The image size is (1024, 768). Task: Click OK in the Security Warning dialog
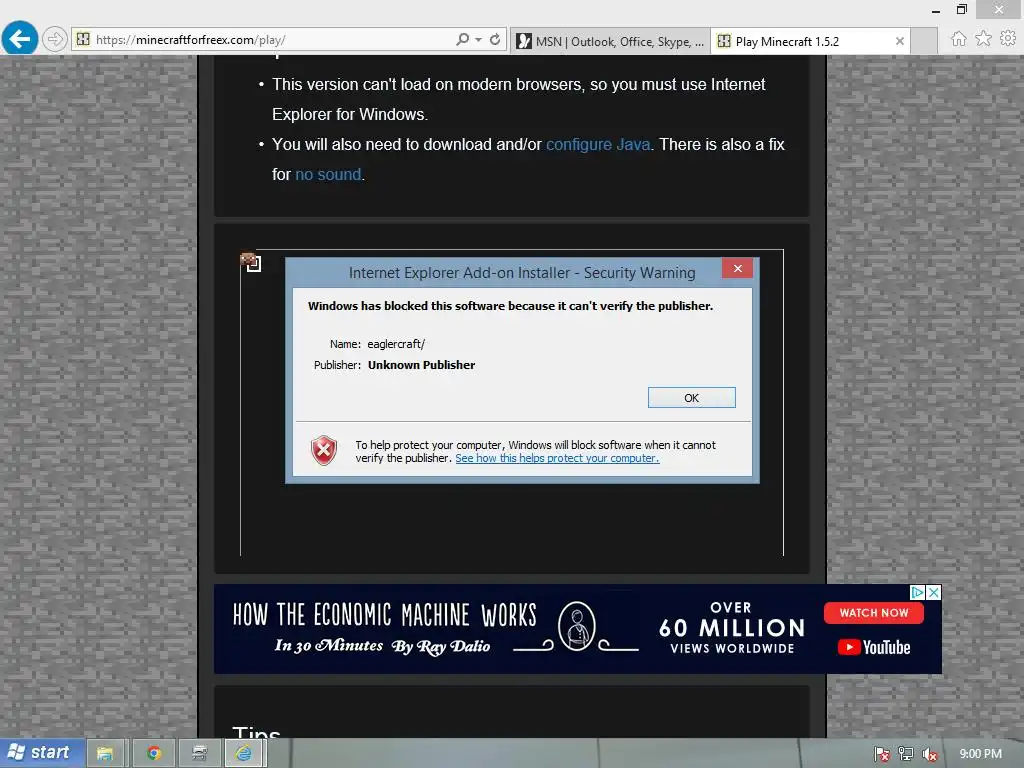[x=692, y=398]
